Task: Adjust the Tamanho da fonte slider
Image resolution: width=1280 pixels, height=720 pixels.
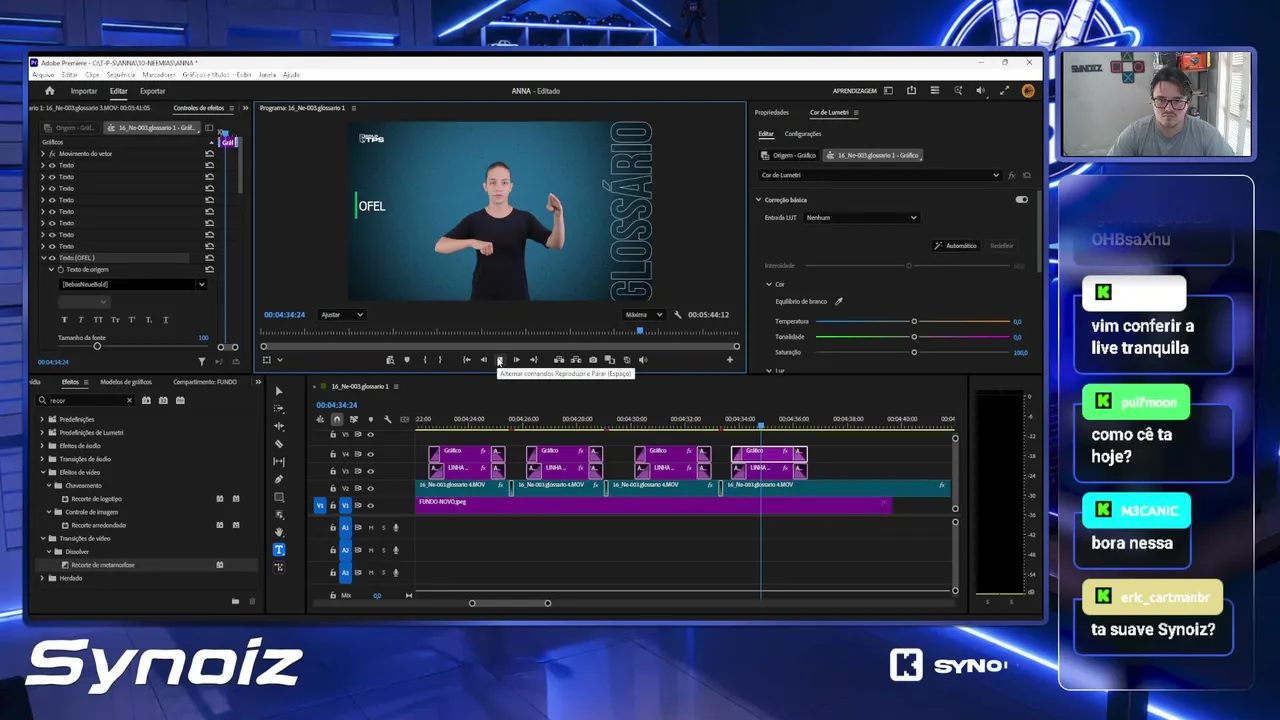Action: (x=97, y=346)
